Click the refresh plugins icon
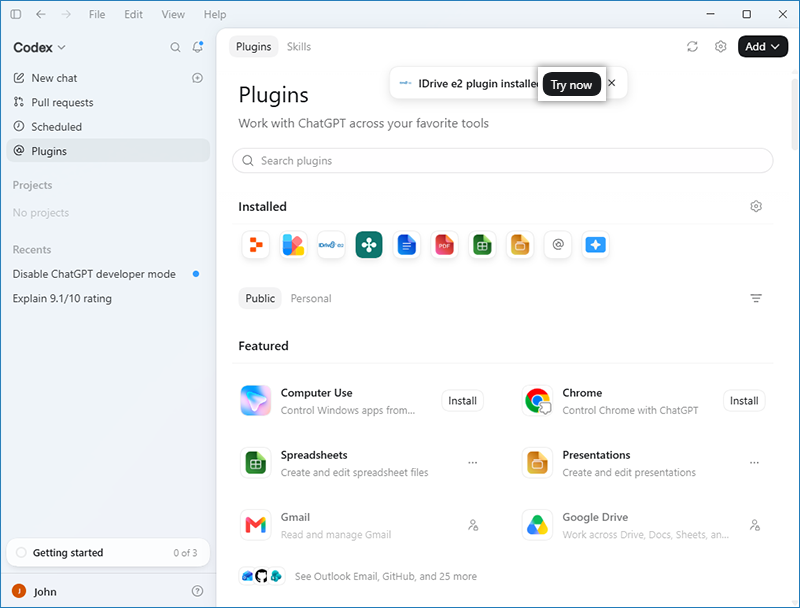Screen dimensions: 800x608 coord(692,46)
